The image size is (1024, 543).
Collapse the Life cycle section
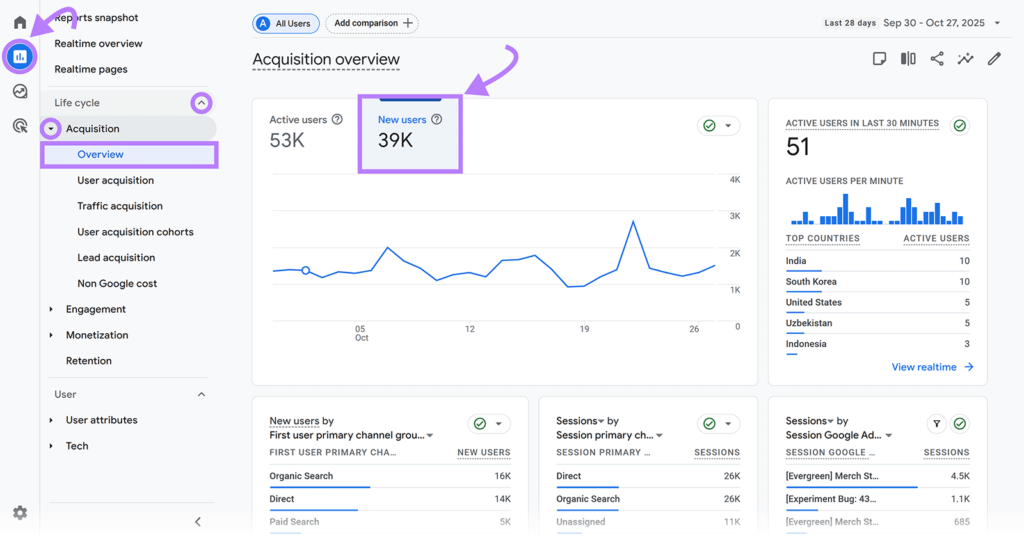(202, 103)
